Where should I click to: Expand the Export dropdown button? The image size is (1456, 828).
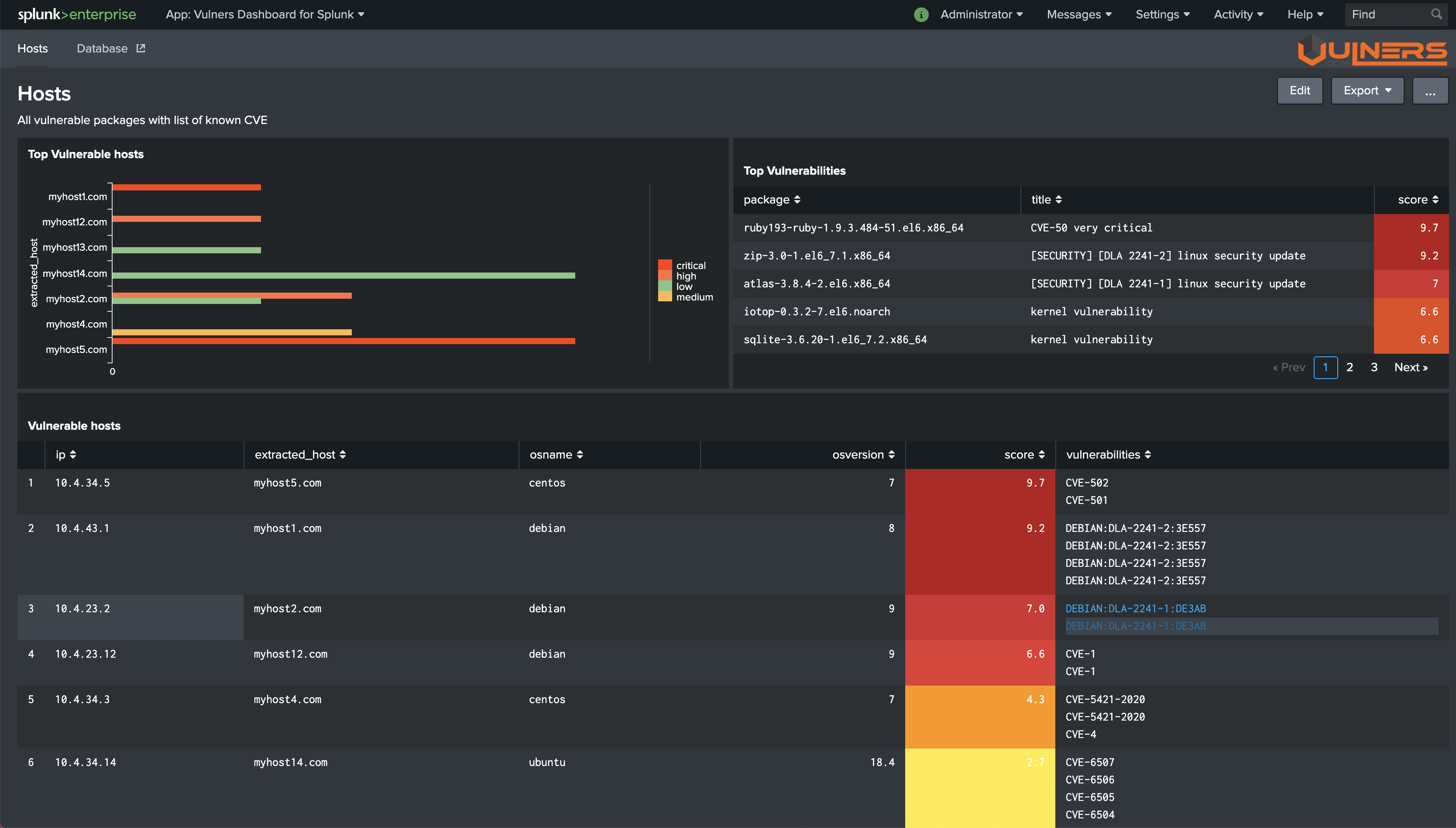1367,90
